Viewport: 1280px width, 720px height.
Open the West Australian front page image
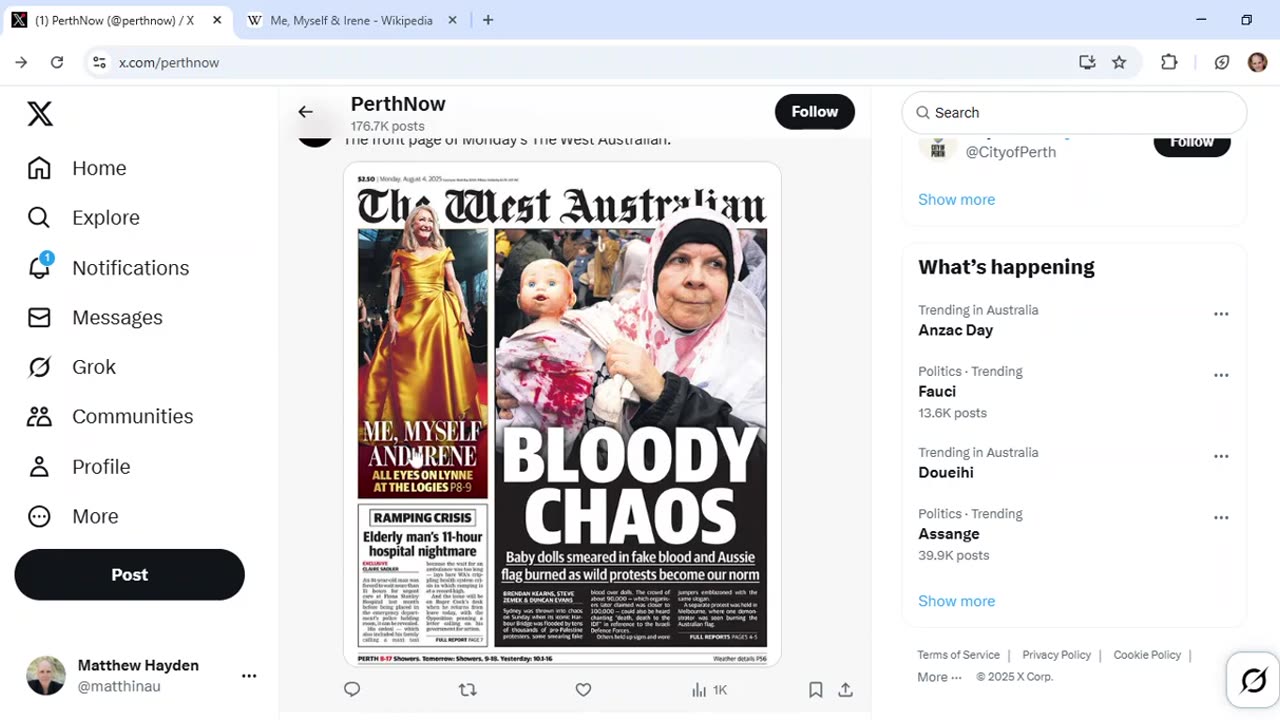[562, 414]
